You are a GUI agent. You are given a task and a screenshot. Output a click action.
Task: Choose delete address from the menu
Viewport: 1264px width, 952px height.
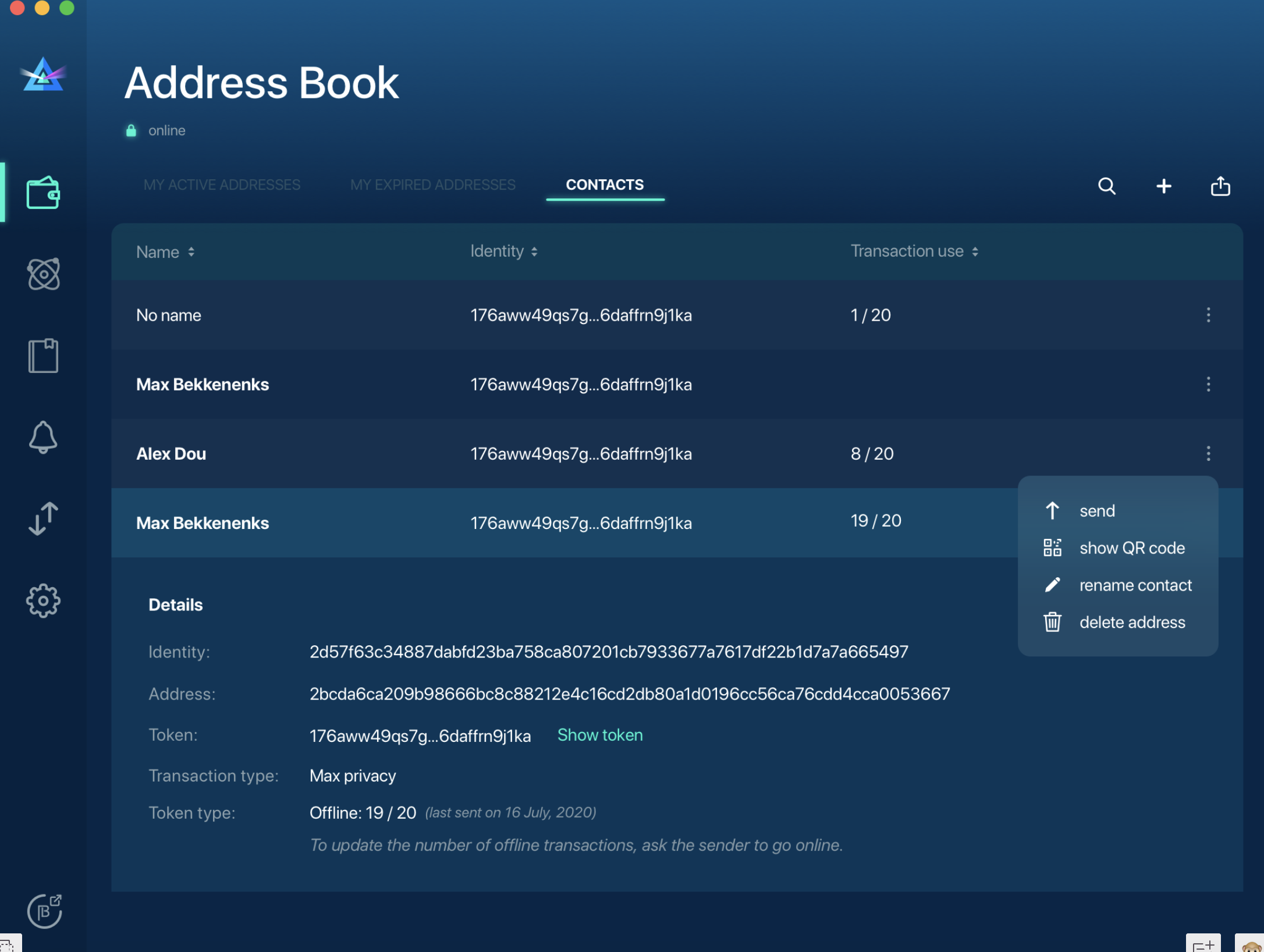[1132, 621]
